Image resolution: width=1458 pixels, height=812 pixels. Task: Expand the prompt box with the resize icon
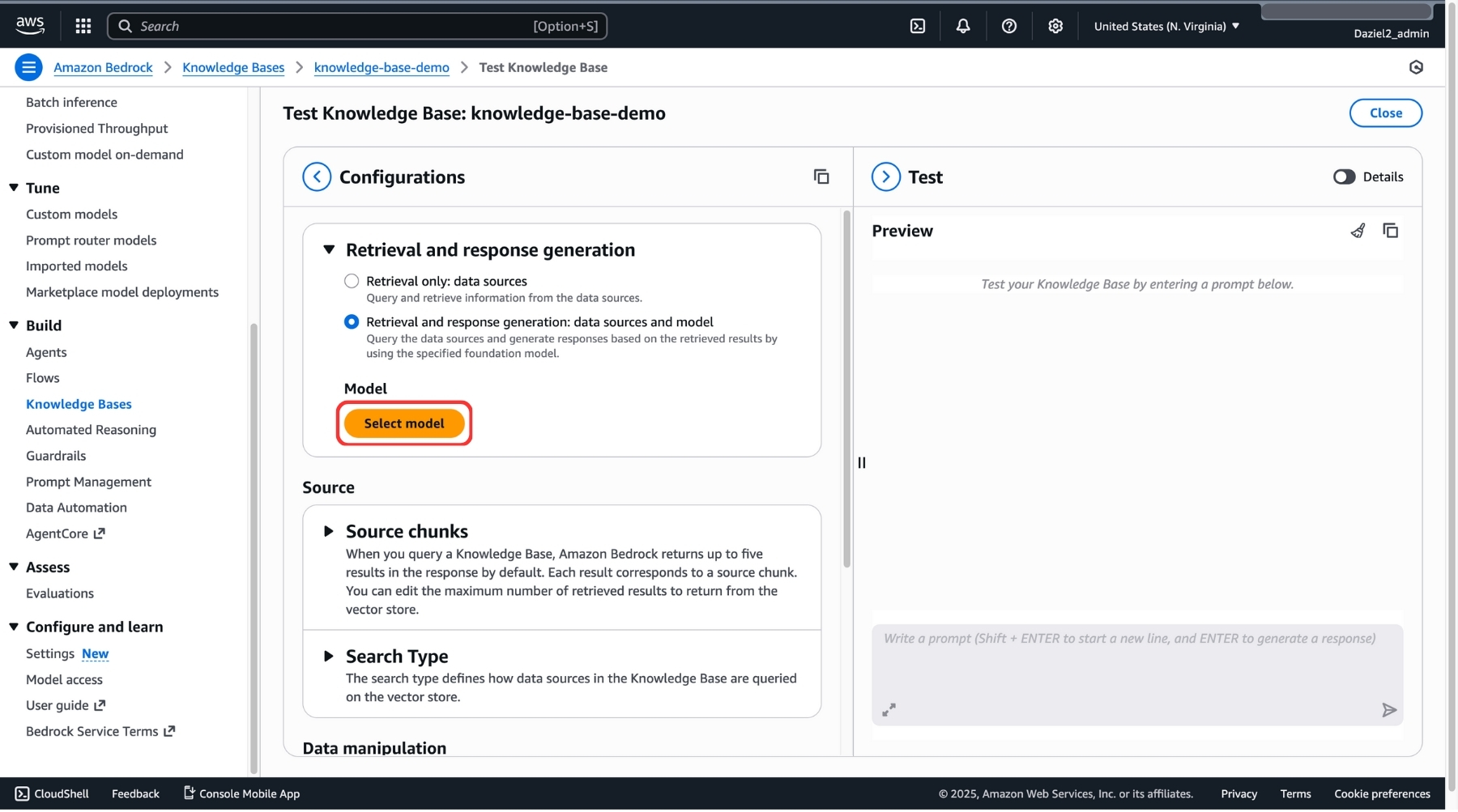[x=889, y=711]
